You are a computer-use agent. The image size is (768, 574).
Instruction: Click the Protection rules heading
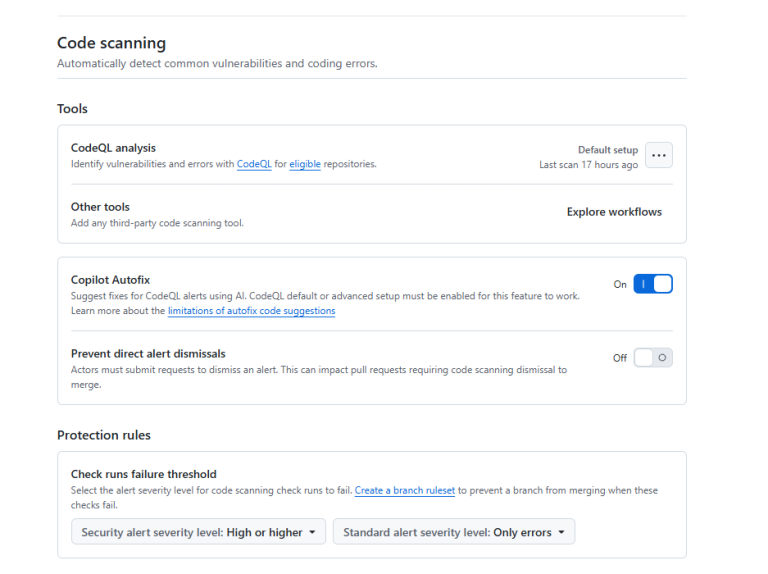104,435
